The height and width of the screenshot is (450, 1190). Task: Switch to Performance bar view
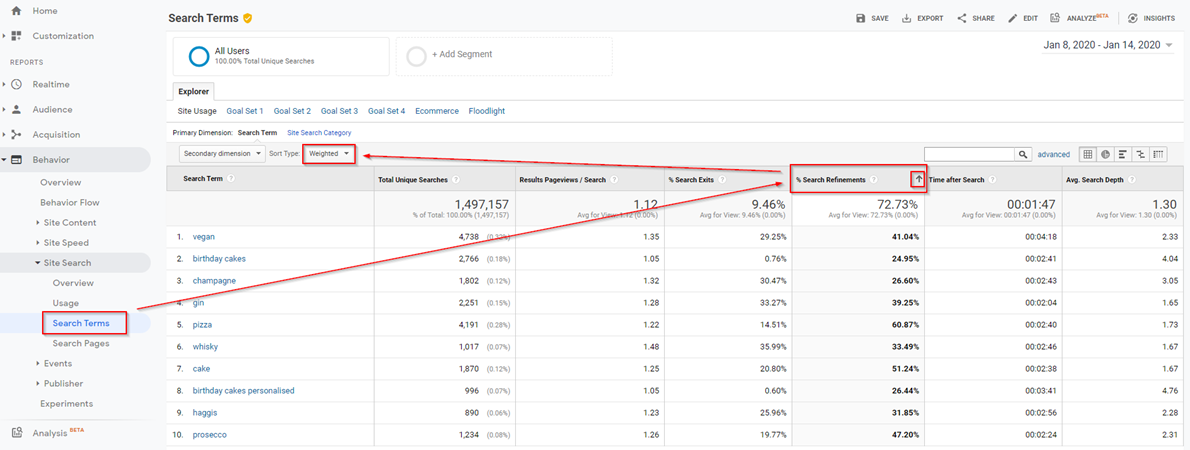tap(1122, 154)
